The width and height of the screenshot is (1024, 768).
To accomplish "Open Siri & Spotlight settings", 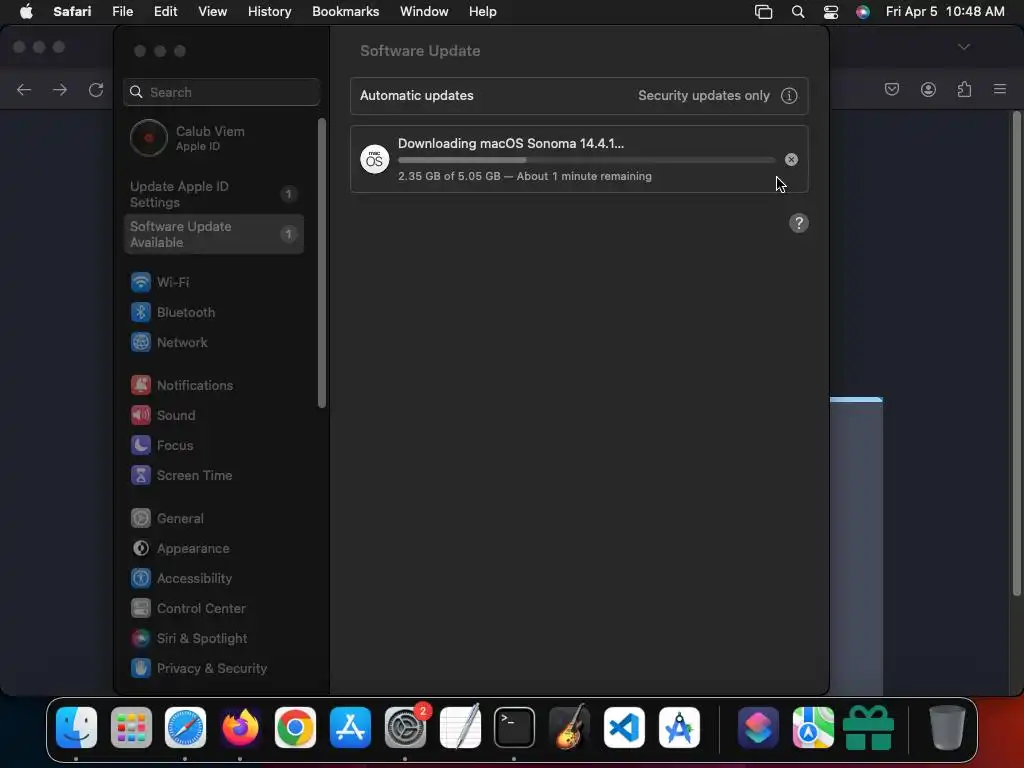I will (x=214, y=639).
